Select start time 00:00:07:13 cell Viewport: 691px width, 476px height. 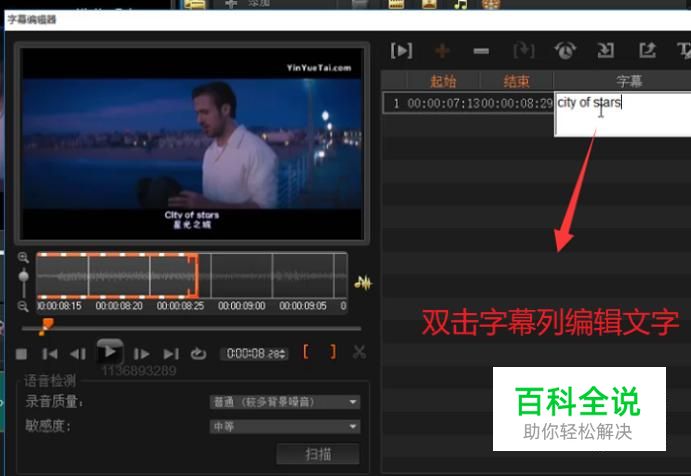[443, 104]
